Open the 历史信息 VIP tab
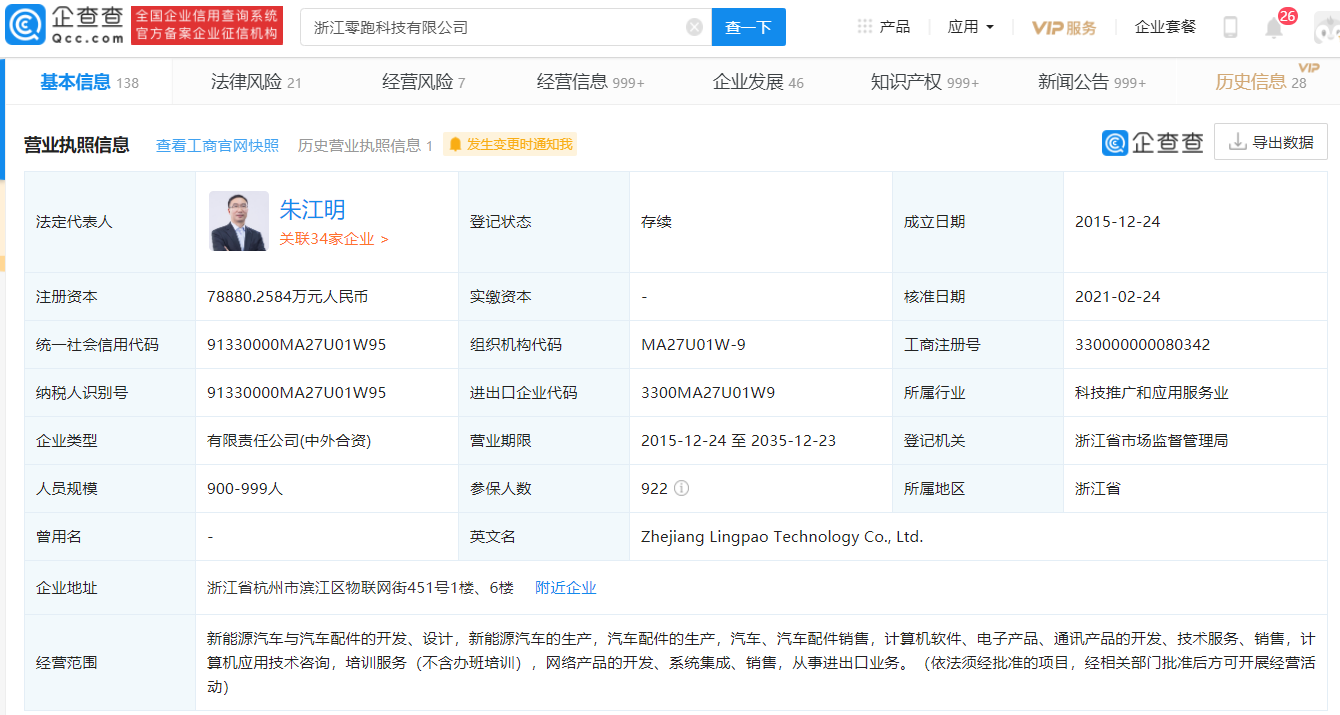The height and width of the screenshot is (715, 1340). tap(1259, 82)
